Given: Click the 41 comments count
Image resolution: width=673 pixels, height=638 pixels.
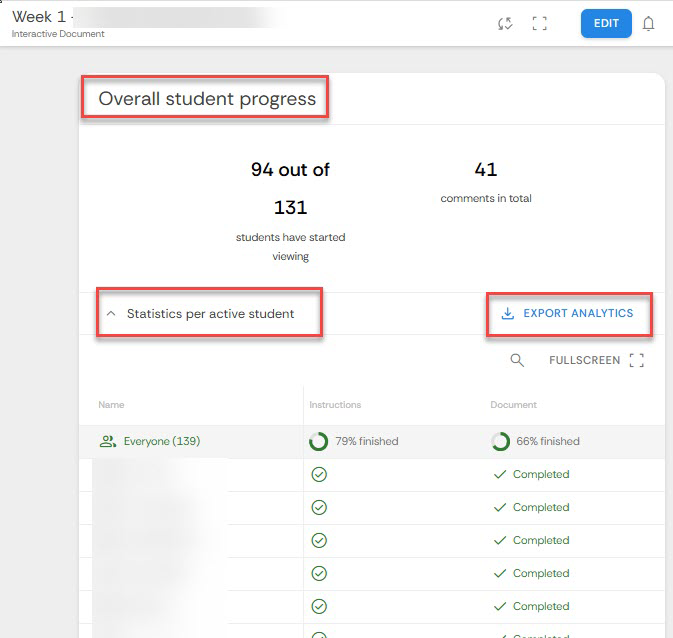Looking at the screenshot, I should [x=486, y=170].
